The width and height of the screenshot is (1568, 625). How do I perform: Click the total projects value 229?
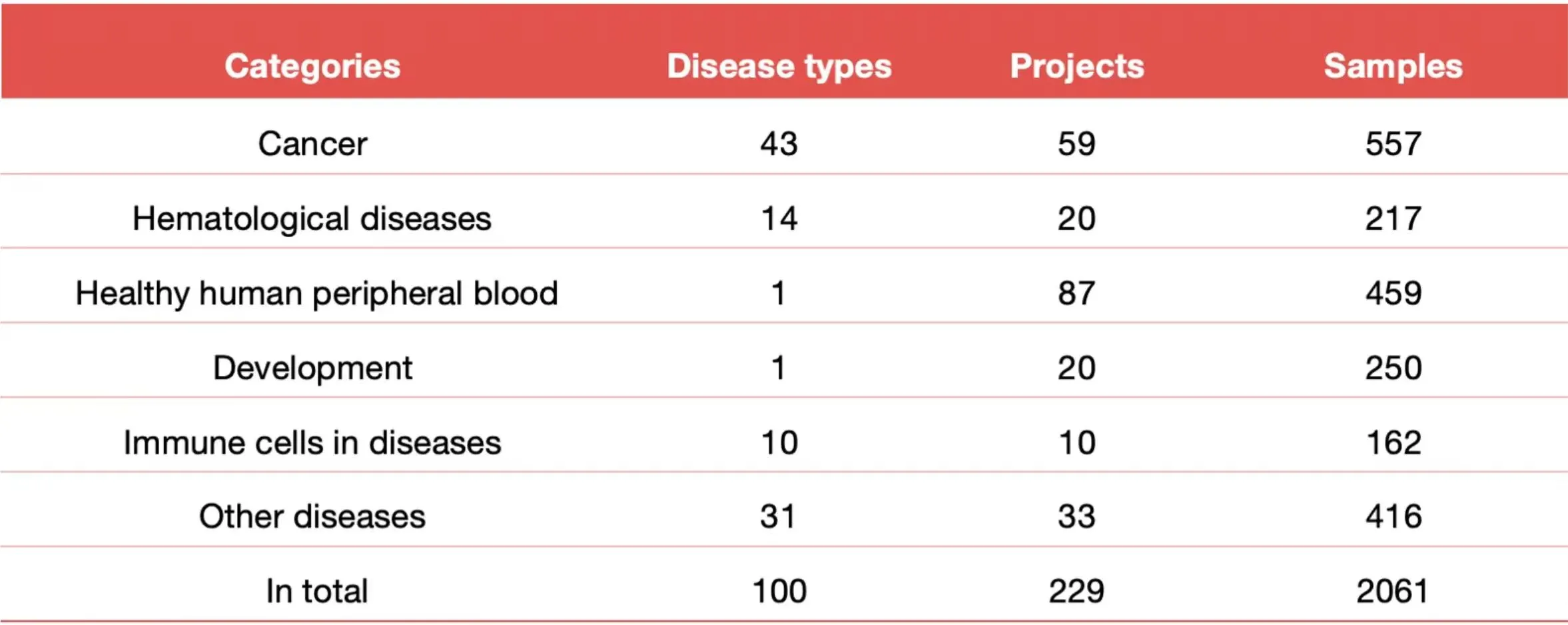[x=1076, y=591]
